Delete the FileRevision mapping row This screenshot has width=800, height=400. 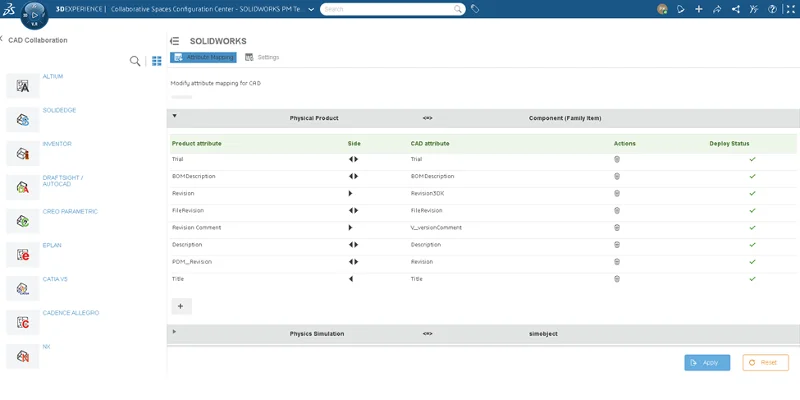tap(617, 210)
